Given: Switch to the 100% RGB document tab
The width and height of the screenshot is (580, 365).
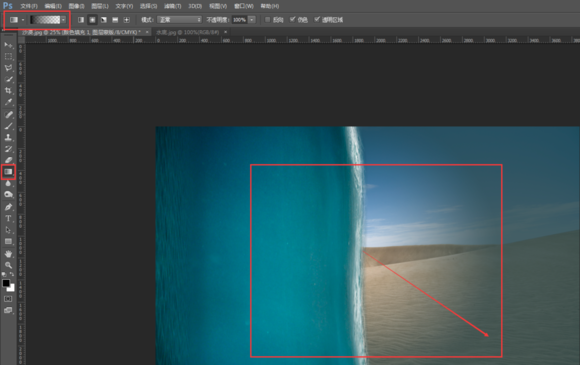Looking at the screenshot, I should [x=188, y=32].
